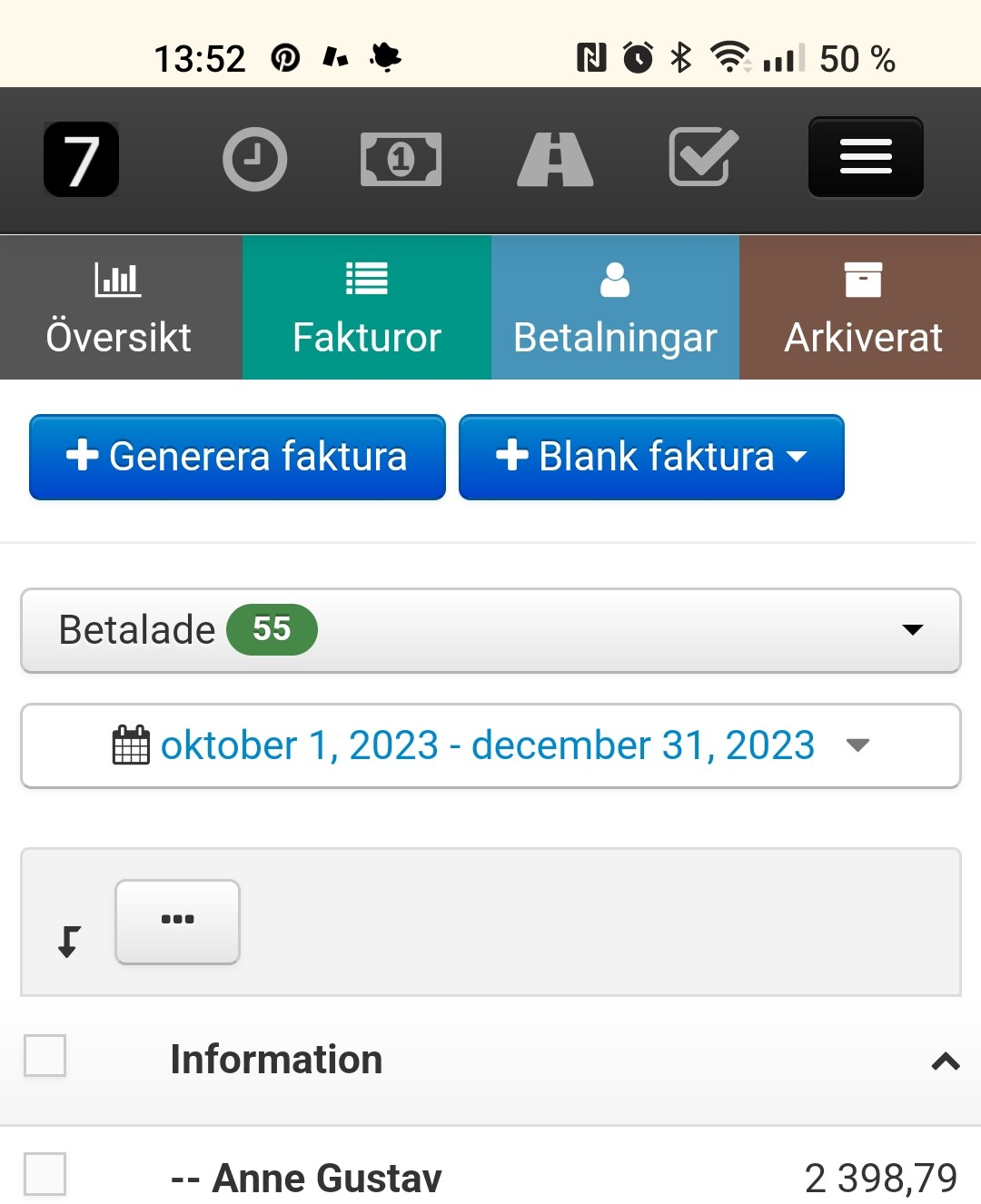The height and width of the screenshot is (1204, 981).
Task: Open the money bill expenses icon
Action: (401, 160)
